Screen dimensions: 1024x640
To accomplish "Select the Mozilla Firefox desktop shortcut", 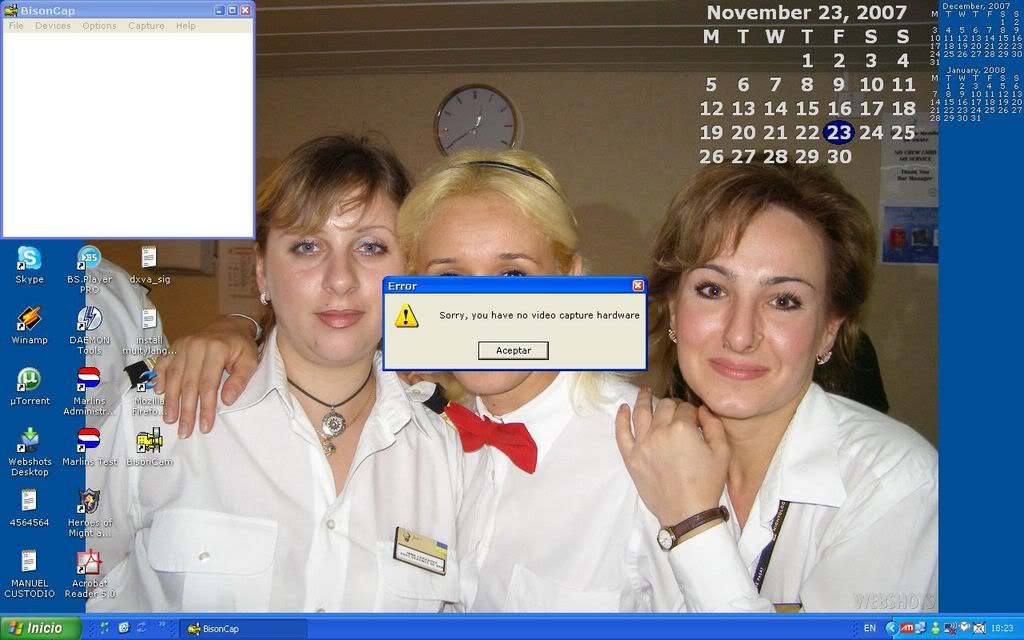I will click(149, 378).
